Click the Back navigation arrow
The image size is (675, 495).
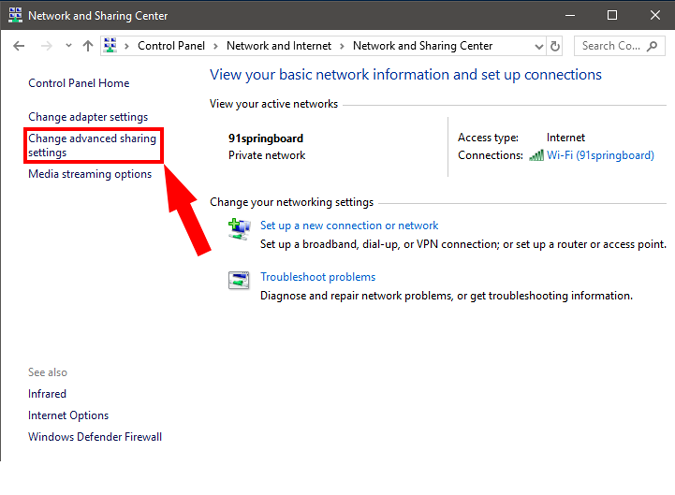click(18, 46)
